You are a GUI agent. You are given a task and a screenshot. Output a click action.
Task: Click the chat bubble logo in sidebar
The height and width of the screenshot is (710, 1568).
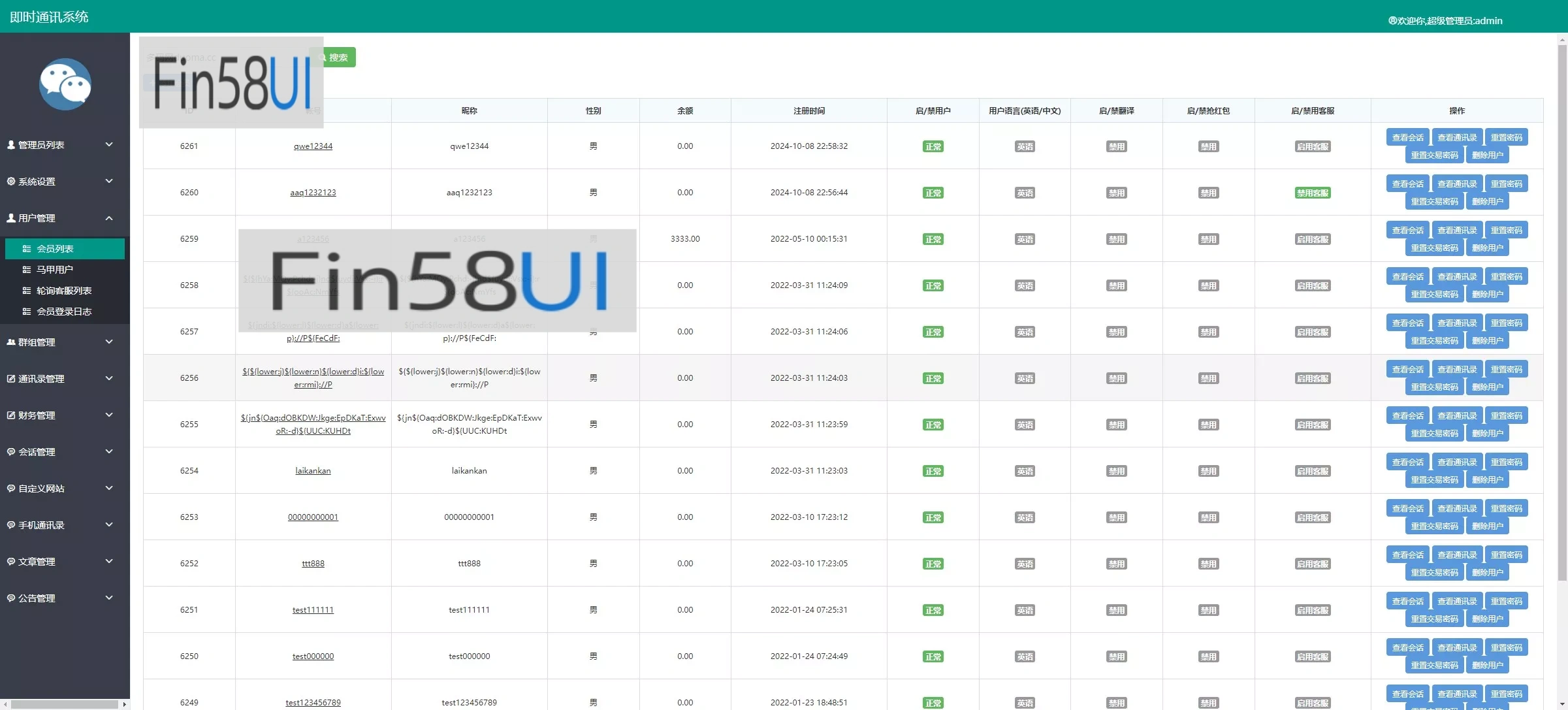click(x=65, y=84)
